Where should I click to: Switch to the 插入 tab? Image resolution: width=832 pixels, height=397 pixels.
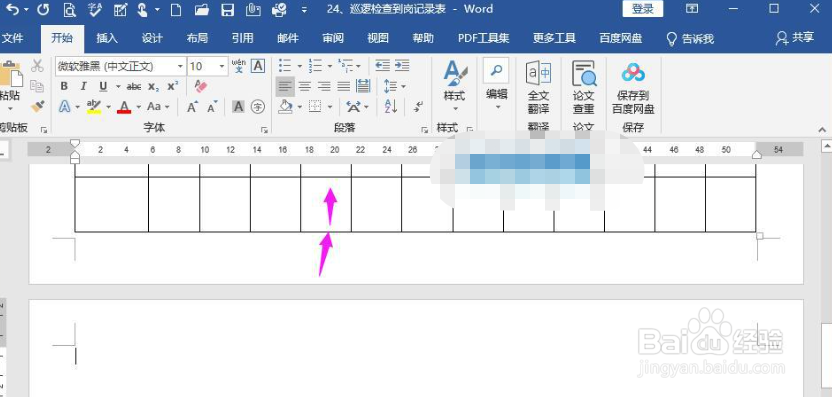point(107,38)
